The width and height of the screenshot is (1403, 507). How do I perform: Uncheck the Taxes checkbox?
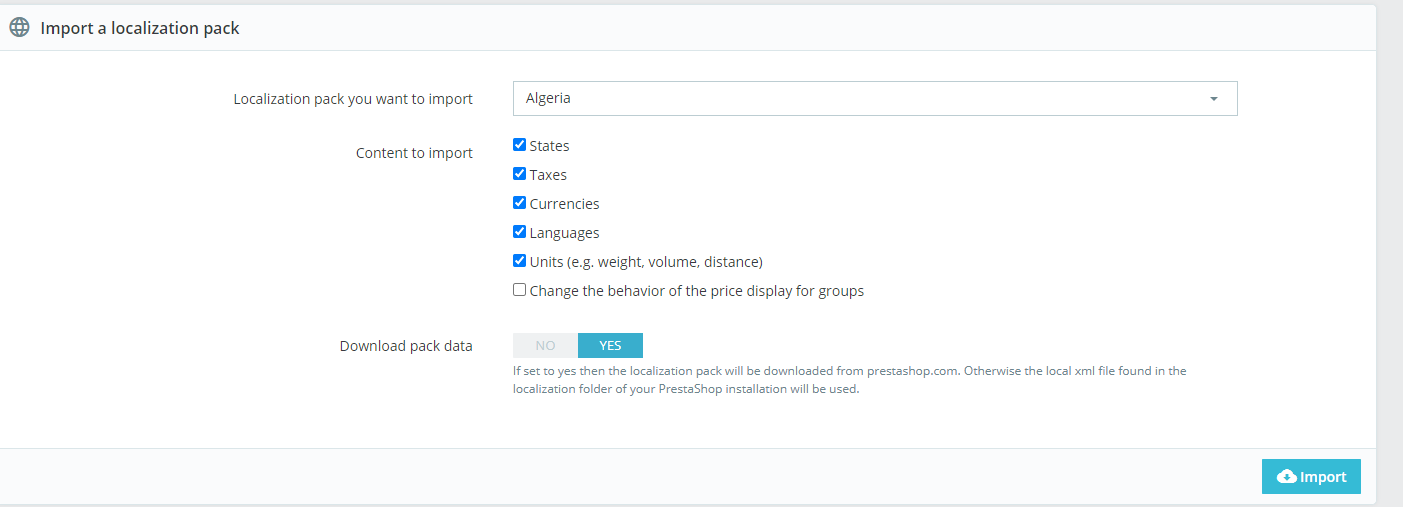(519, 174)
